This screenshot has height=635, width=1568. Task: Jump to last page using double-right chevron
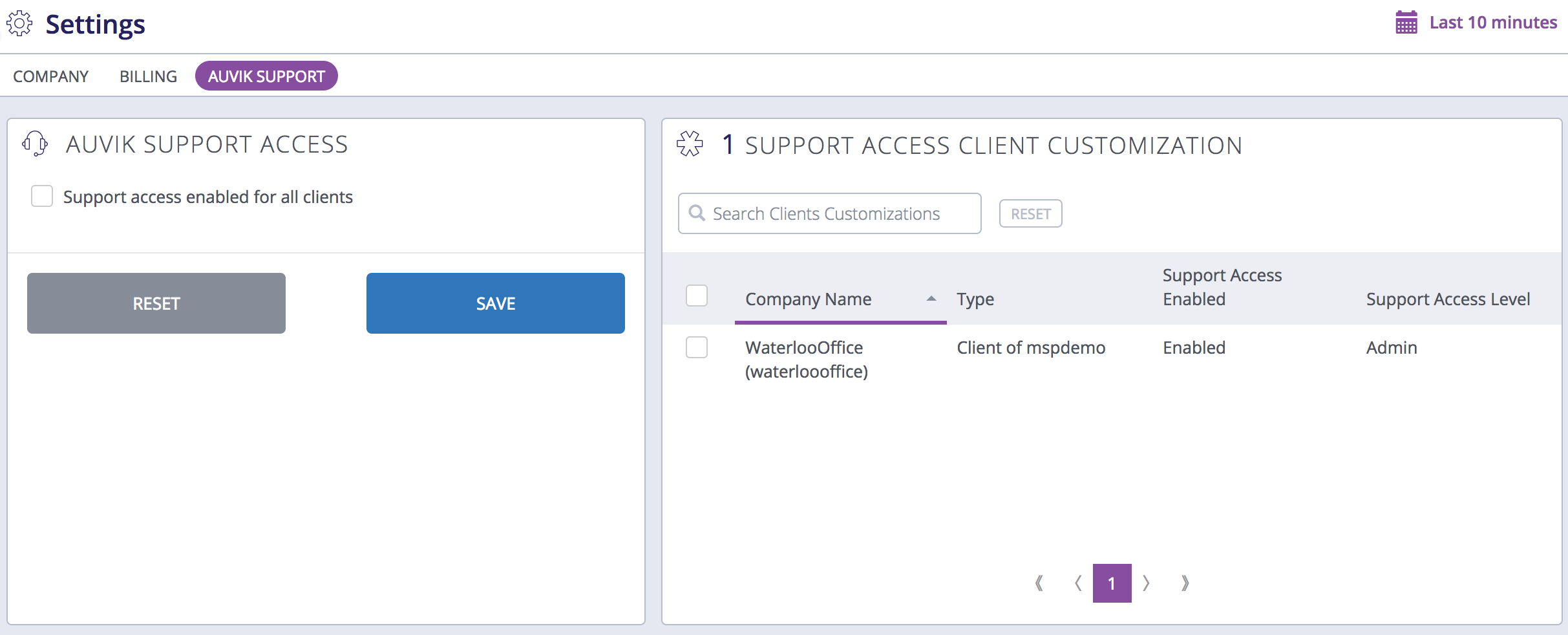[x=1186, y=583]
